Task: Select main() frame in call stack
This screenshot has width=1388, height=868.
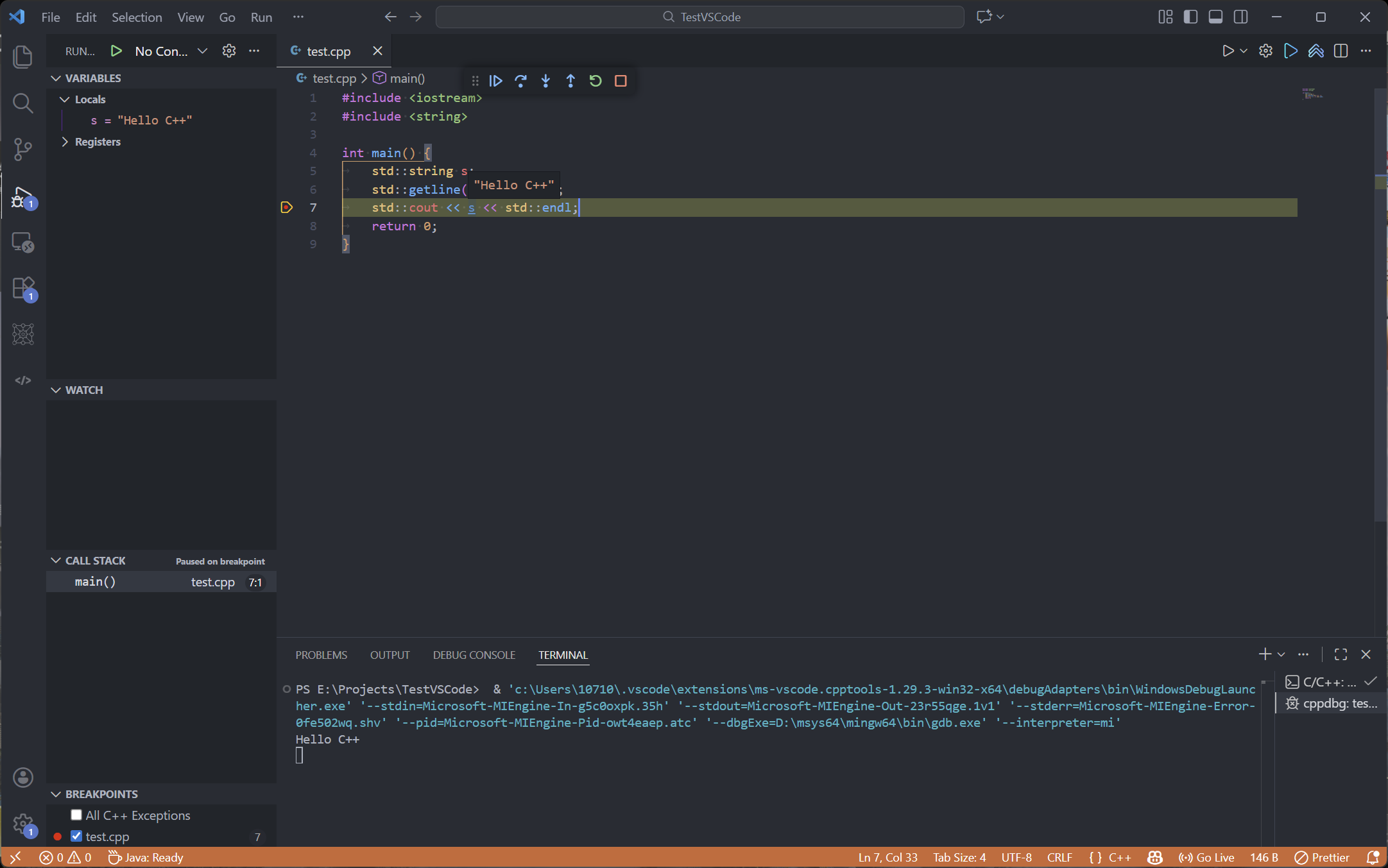Action: pyautogui.click(x=95, y=582)
